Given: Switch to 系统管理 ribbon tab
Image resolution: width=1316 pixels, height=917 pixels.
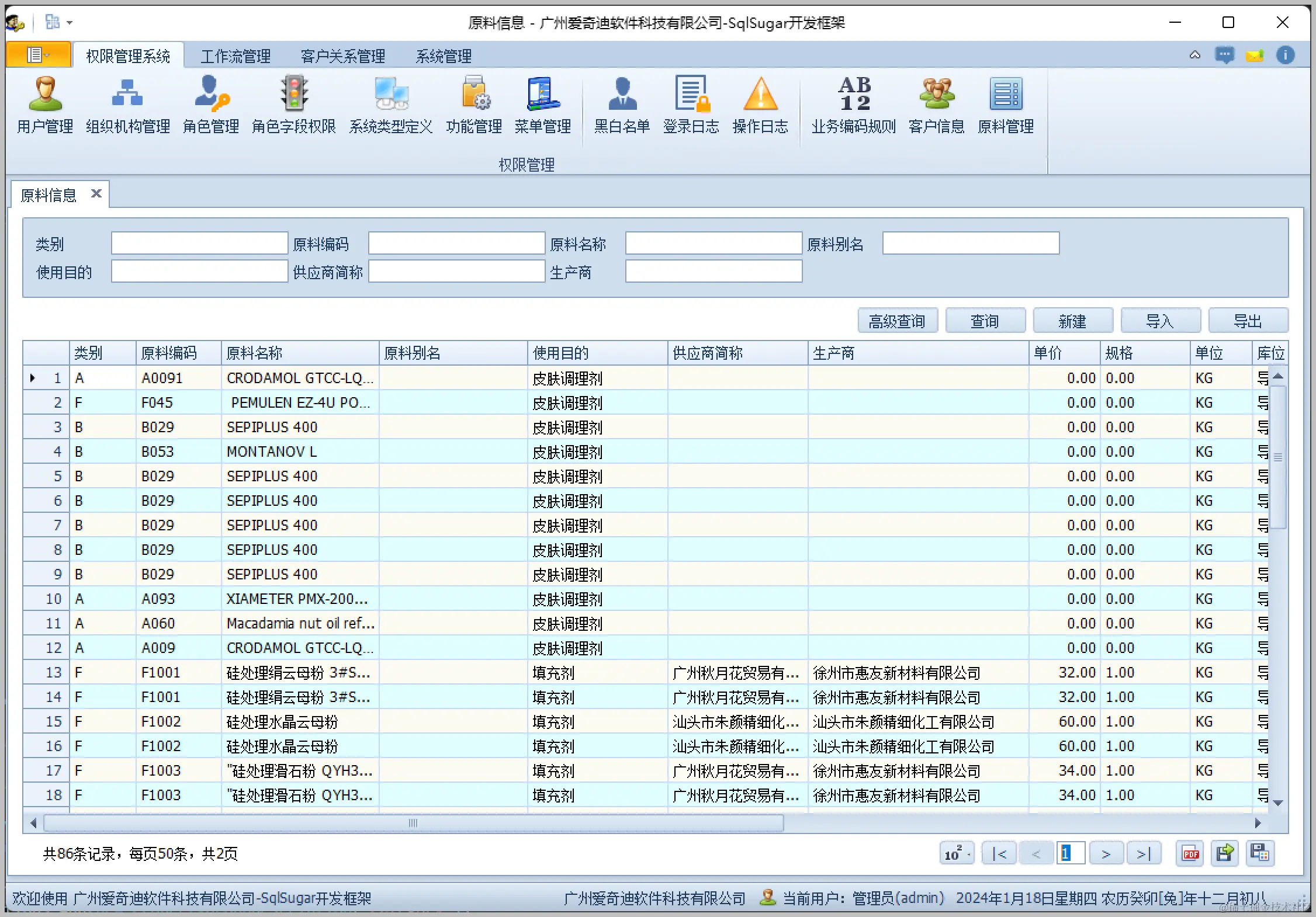Looking at the screenshot, I should [444, 57].
